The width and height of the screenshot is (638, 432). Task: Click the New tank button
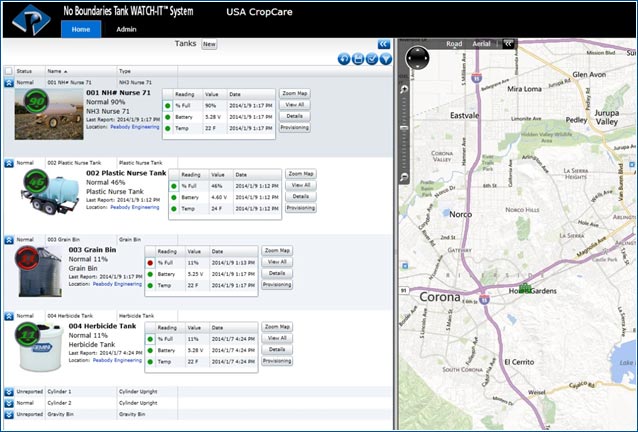click(x=209, y=44)
